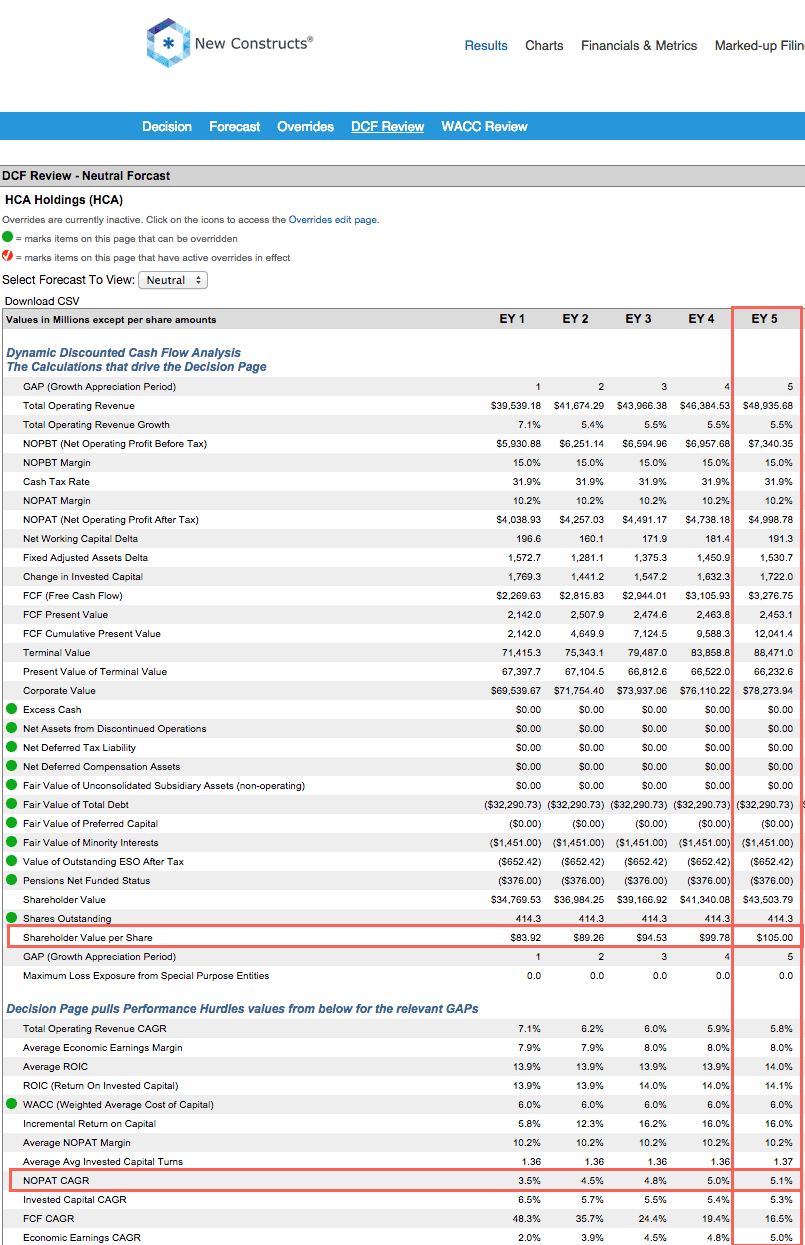Viewport: 805px width, 1245px height.
Task: Click the Maximum Loss Exposure row label
Action: (147, 976)
